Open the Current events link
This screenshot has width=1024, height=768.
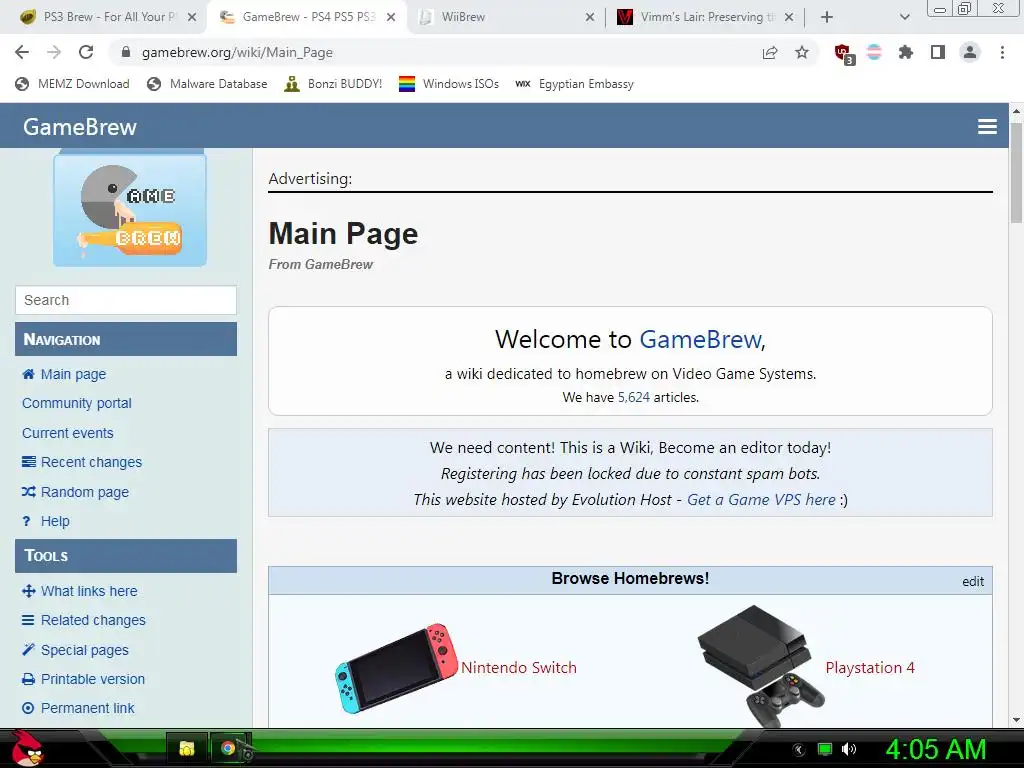pos(68,433)
